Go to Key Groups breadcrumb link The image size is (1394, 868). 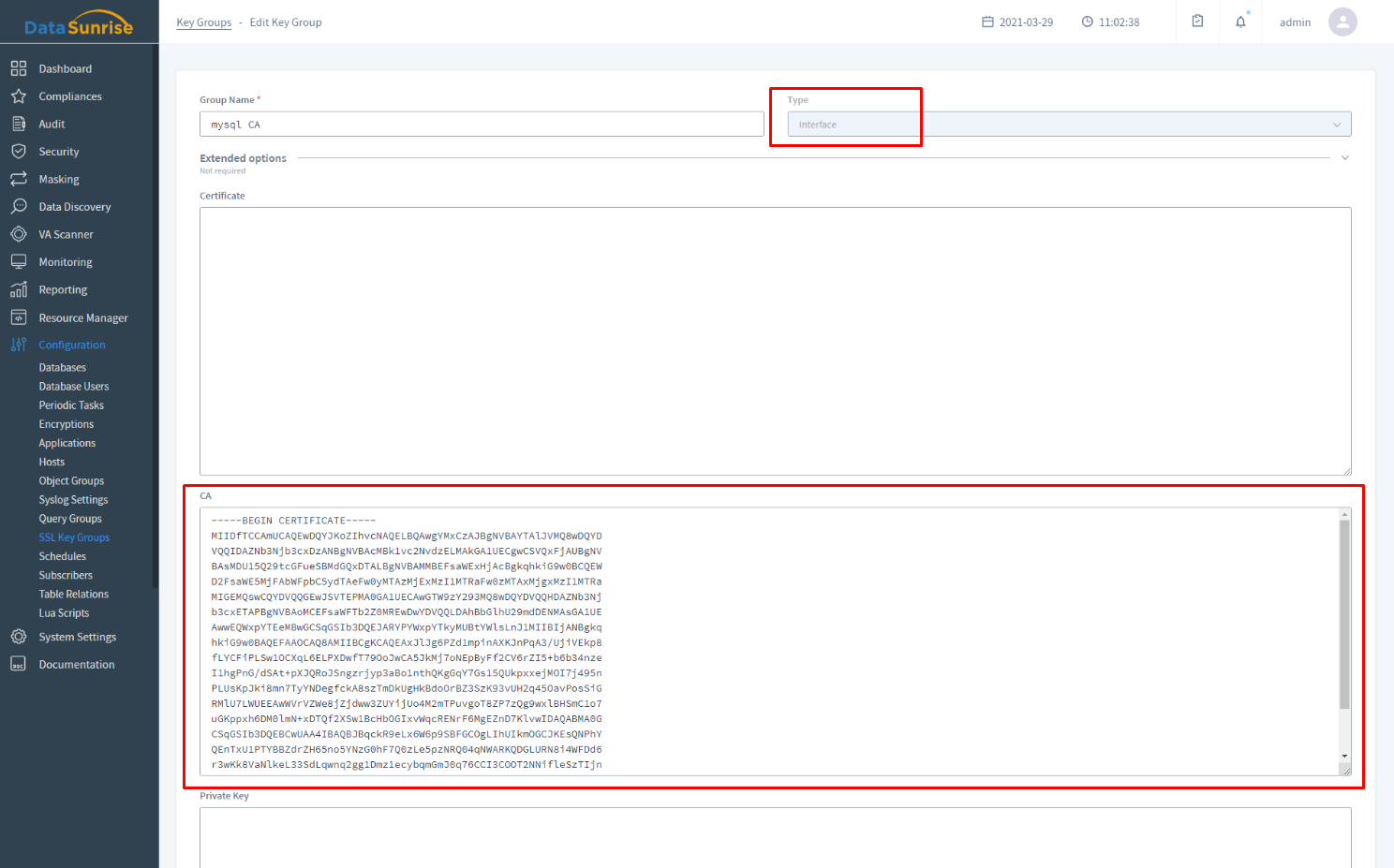(x=203, y=22)
